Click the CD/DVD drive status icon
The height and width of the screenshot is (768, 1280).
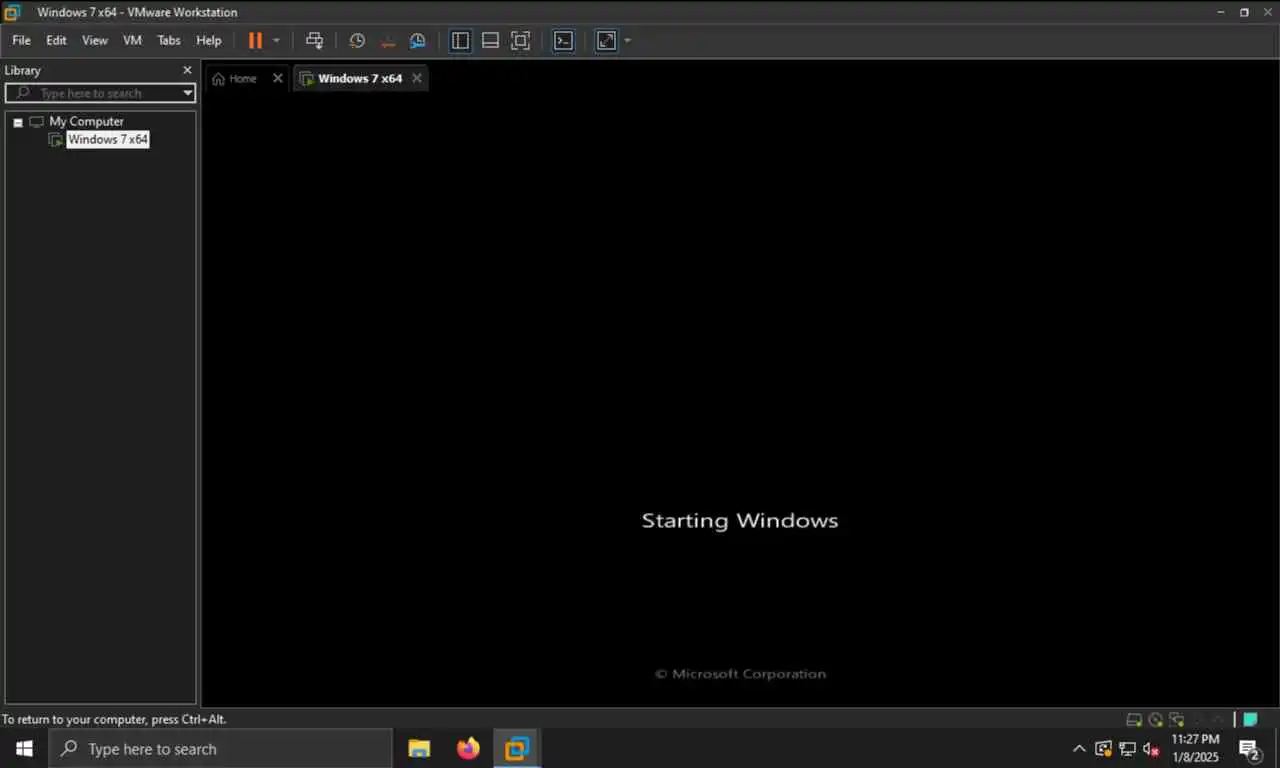pyautogui.click(x=1155, y=719)
